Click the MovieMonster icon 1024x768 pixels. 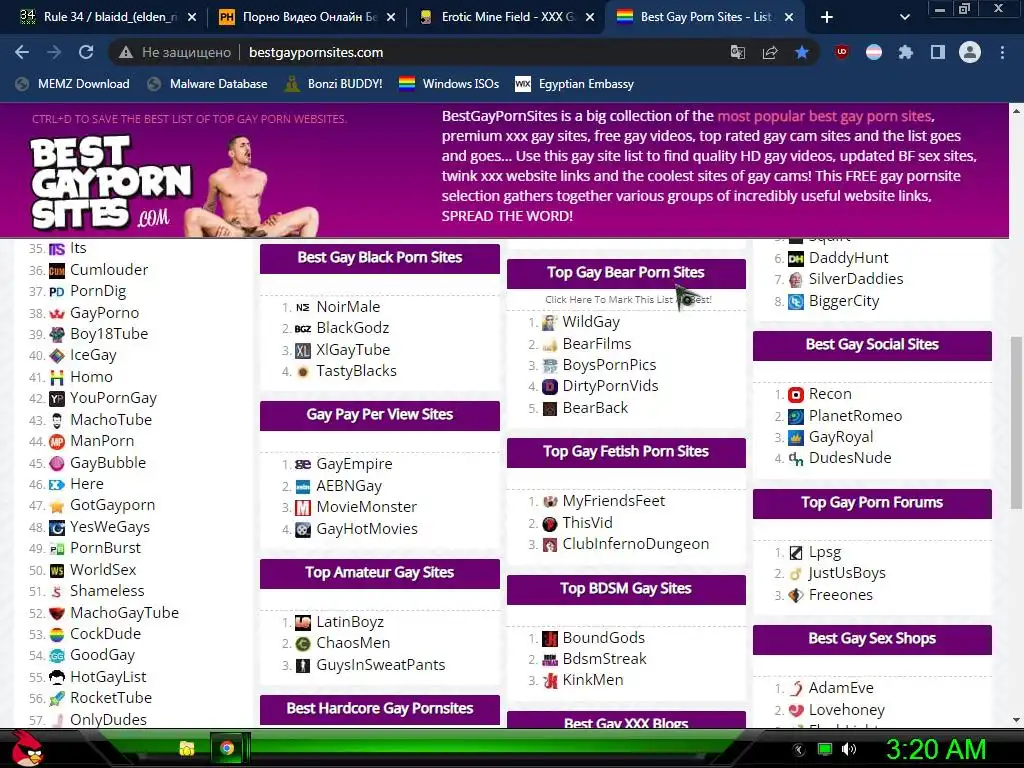click(302, 507)
